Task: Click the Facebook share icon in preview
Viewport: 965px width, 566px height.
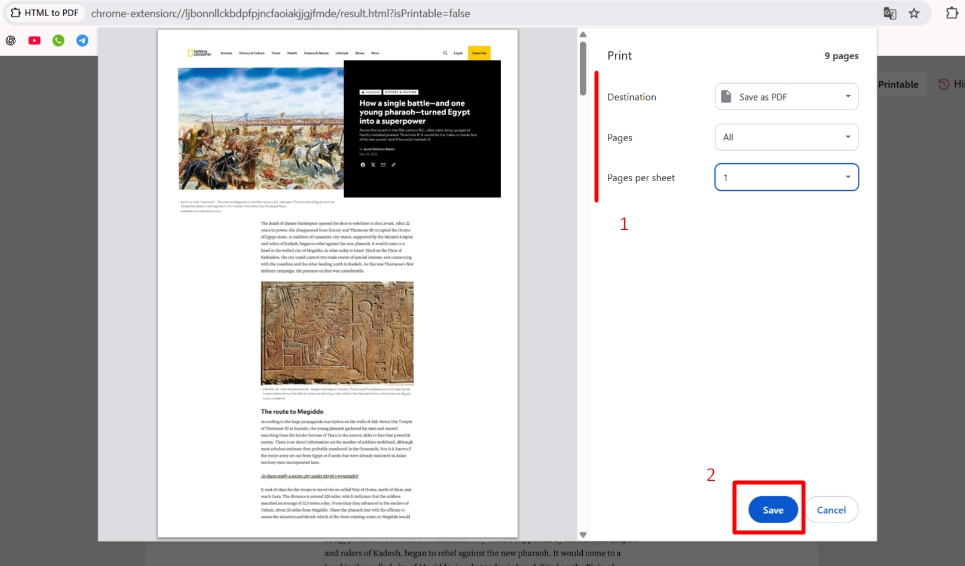Action: tap(362, 165)
